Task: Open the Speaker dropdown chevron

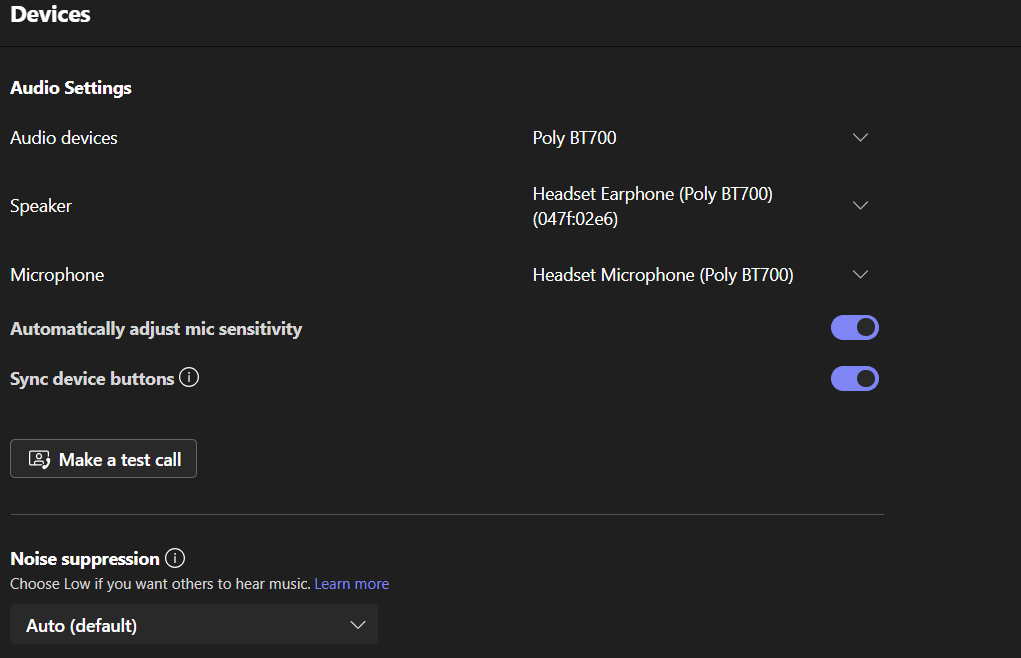Action: click(860, 206)
